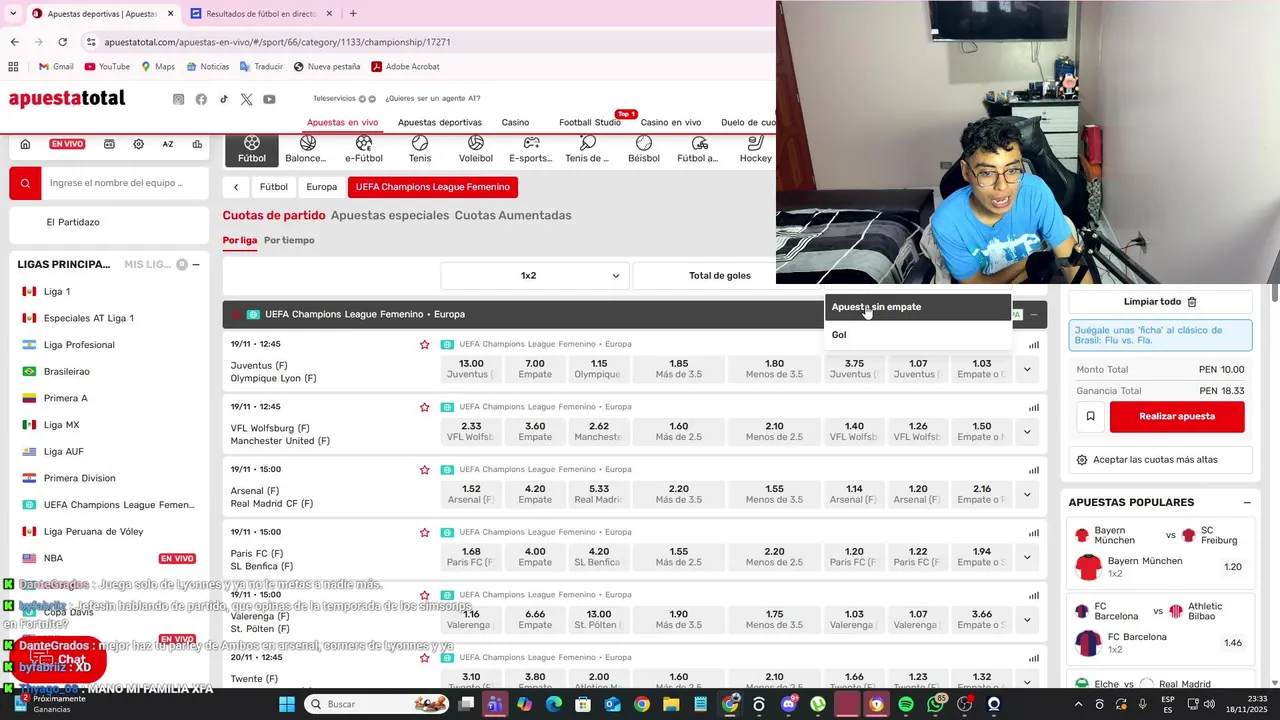This screenshot has width=1280, height=720.
Task: Expand more markets for Juventus vs Olympique Lyon
Action: (1026, 369)
